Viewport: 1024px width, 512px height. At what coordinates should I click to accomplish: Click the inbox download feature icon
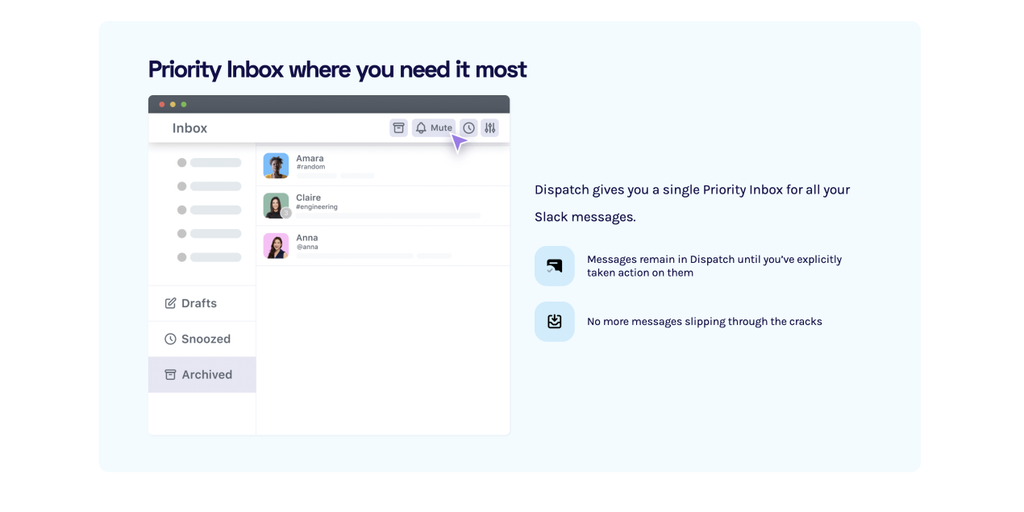click(x=554, y=321)
